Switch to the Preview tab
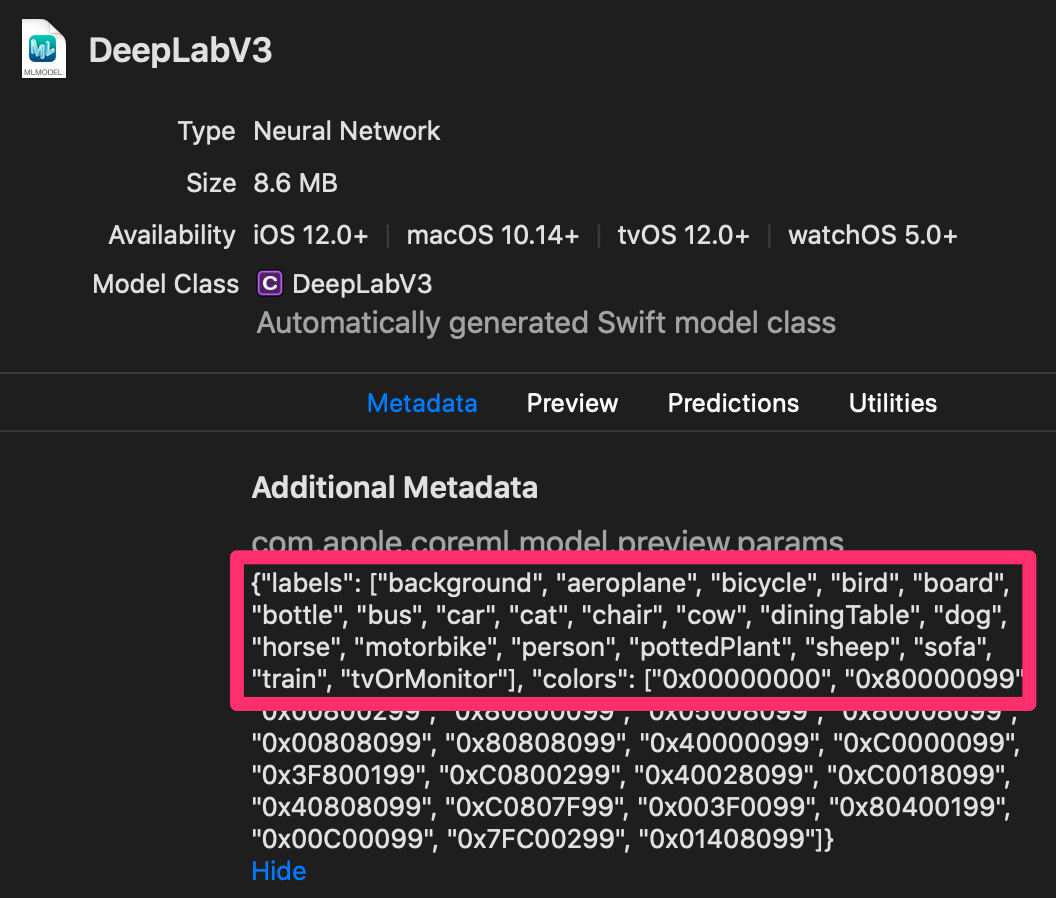Image resolution: width=1056 pixels, height=898 pixels. pos(572,402)
